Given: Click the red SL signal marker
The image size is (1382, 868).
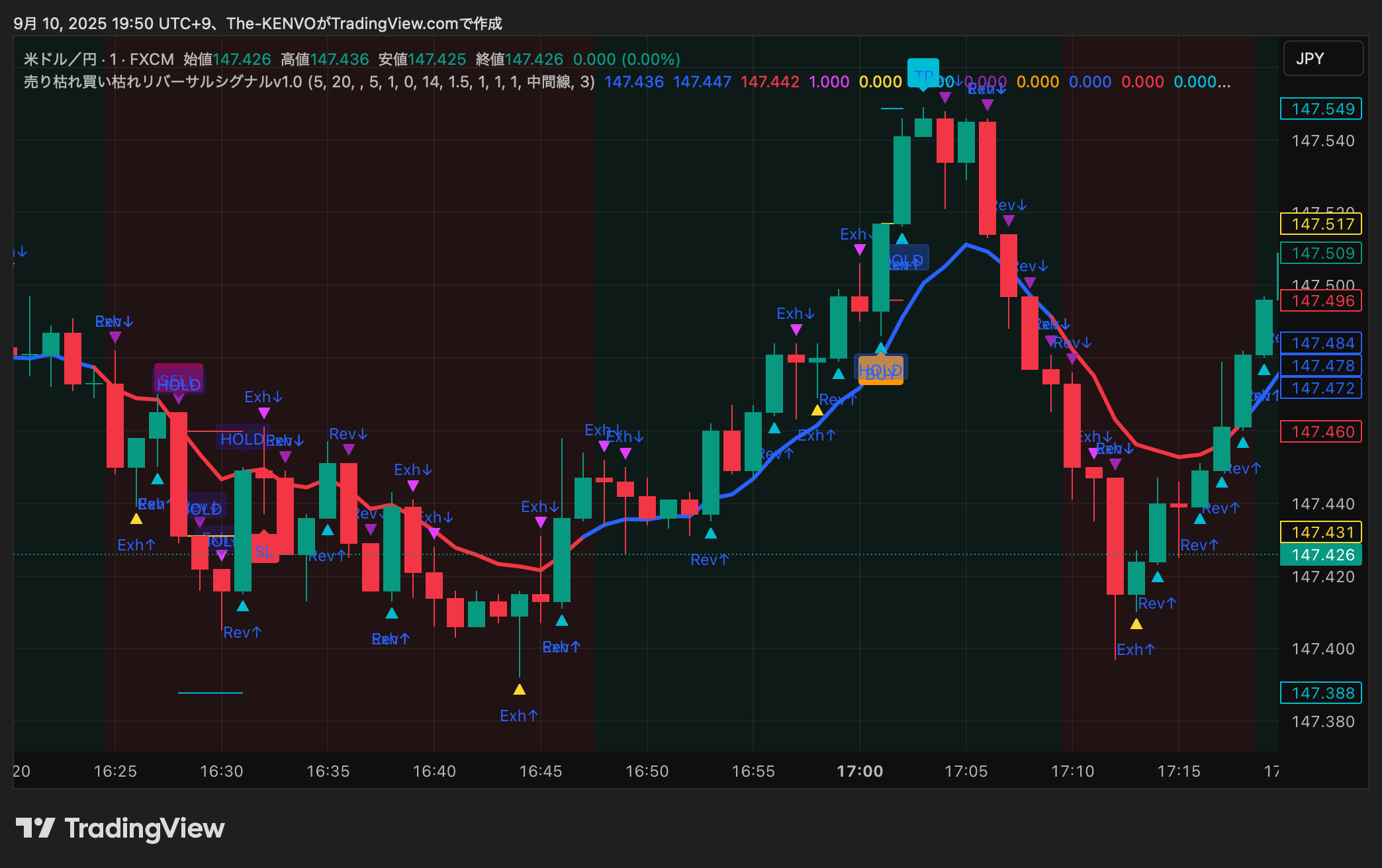Looking at the screenshot, I should (264, 551).
